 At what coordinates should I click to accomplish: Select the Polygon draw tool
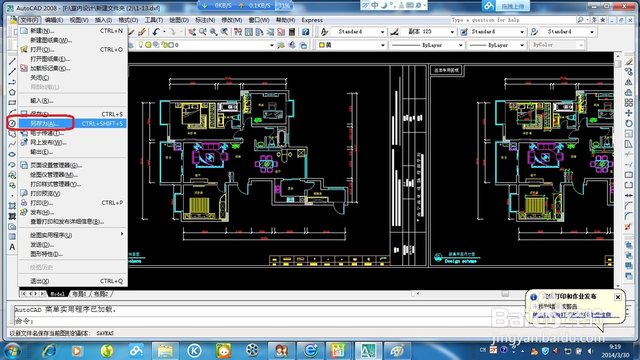[x=12, y=92]
